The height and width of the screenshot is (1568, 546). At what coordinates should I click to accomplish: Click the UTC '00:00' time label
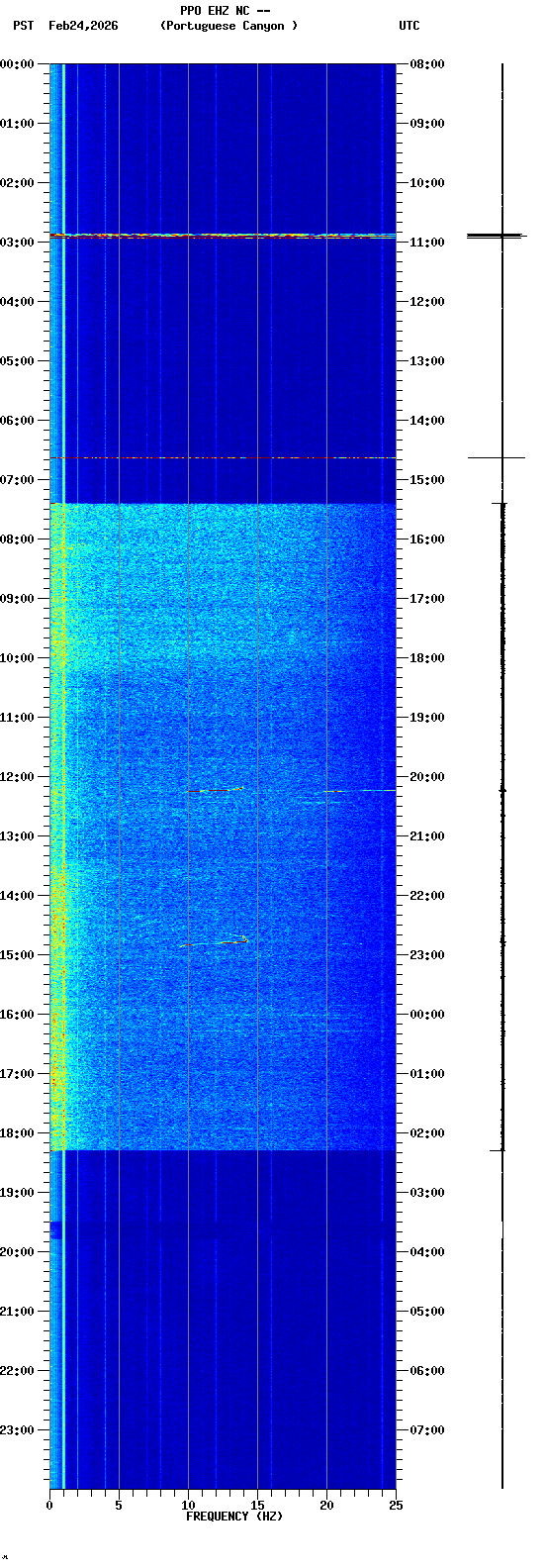pyautogui.click(x=427, y=1015)
